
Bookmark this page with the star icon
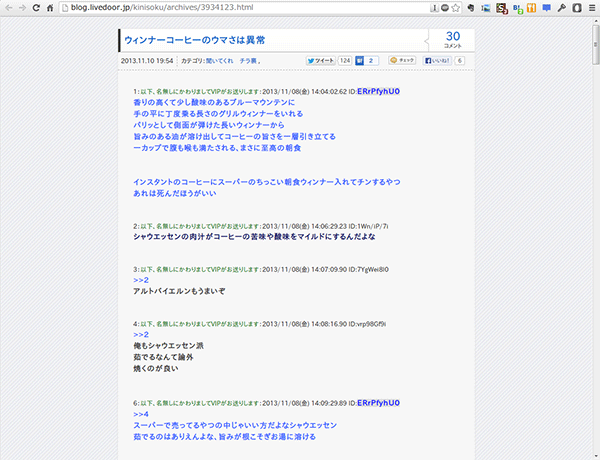click(456, 8)
